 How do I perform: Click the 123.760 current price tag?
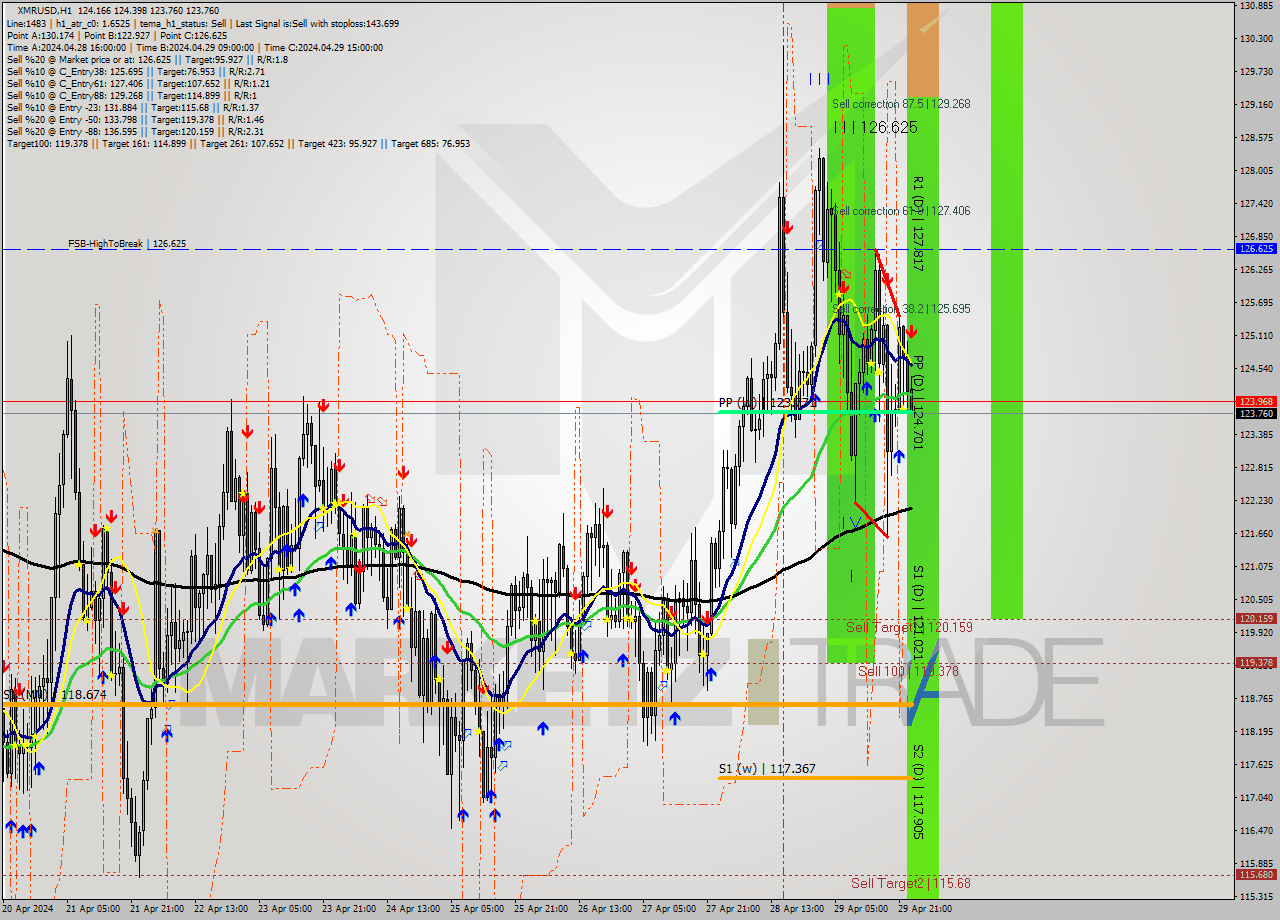[x=1256, y=413]
